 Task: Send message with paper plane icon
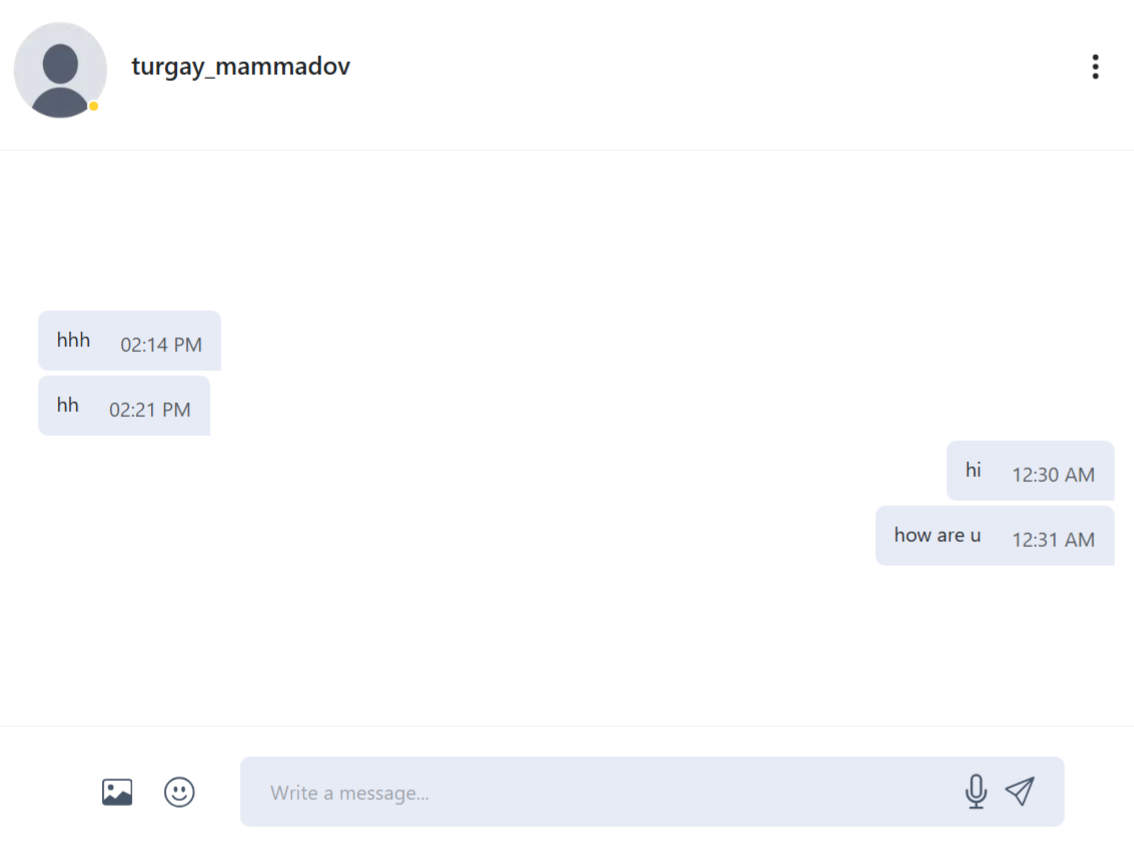coord(1020,792)
